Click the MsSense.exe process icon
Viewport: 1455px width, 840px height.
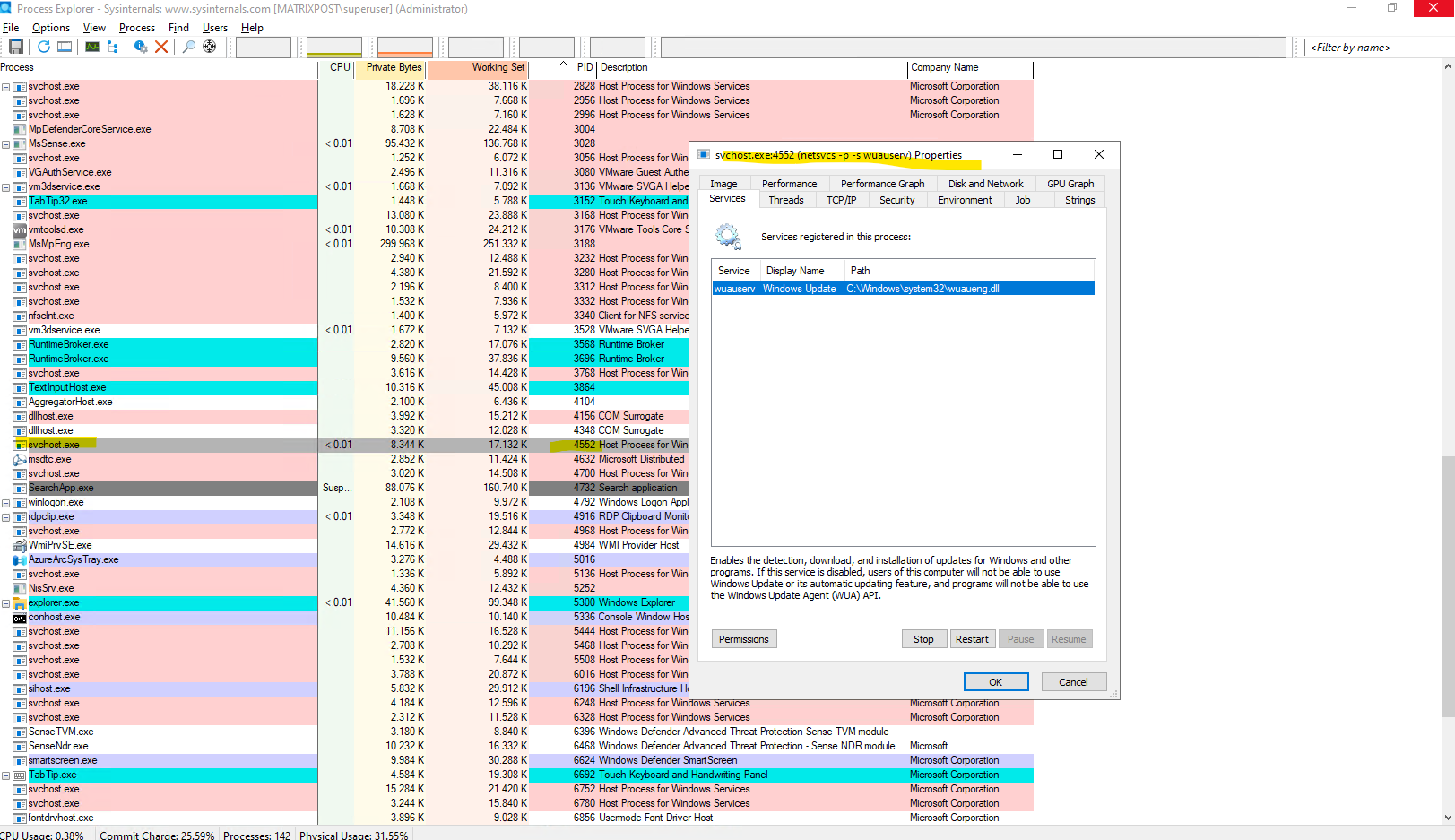(x=20, y=143)
